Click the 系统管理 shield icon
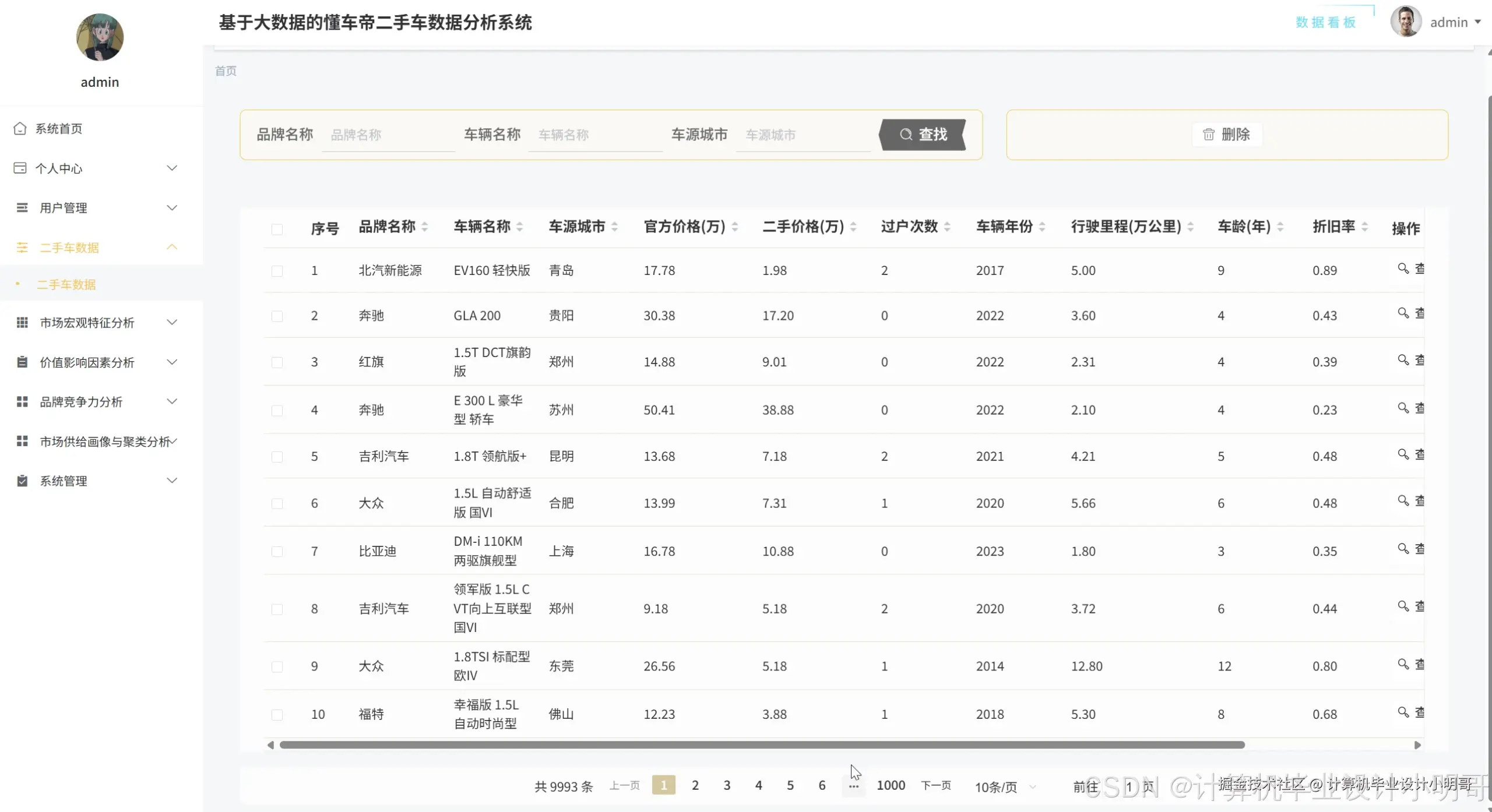Image resolution: width=1492 pixels, height=812 pixels. click(22, 481)
